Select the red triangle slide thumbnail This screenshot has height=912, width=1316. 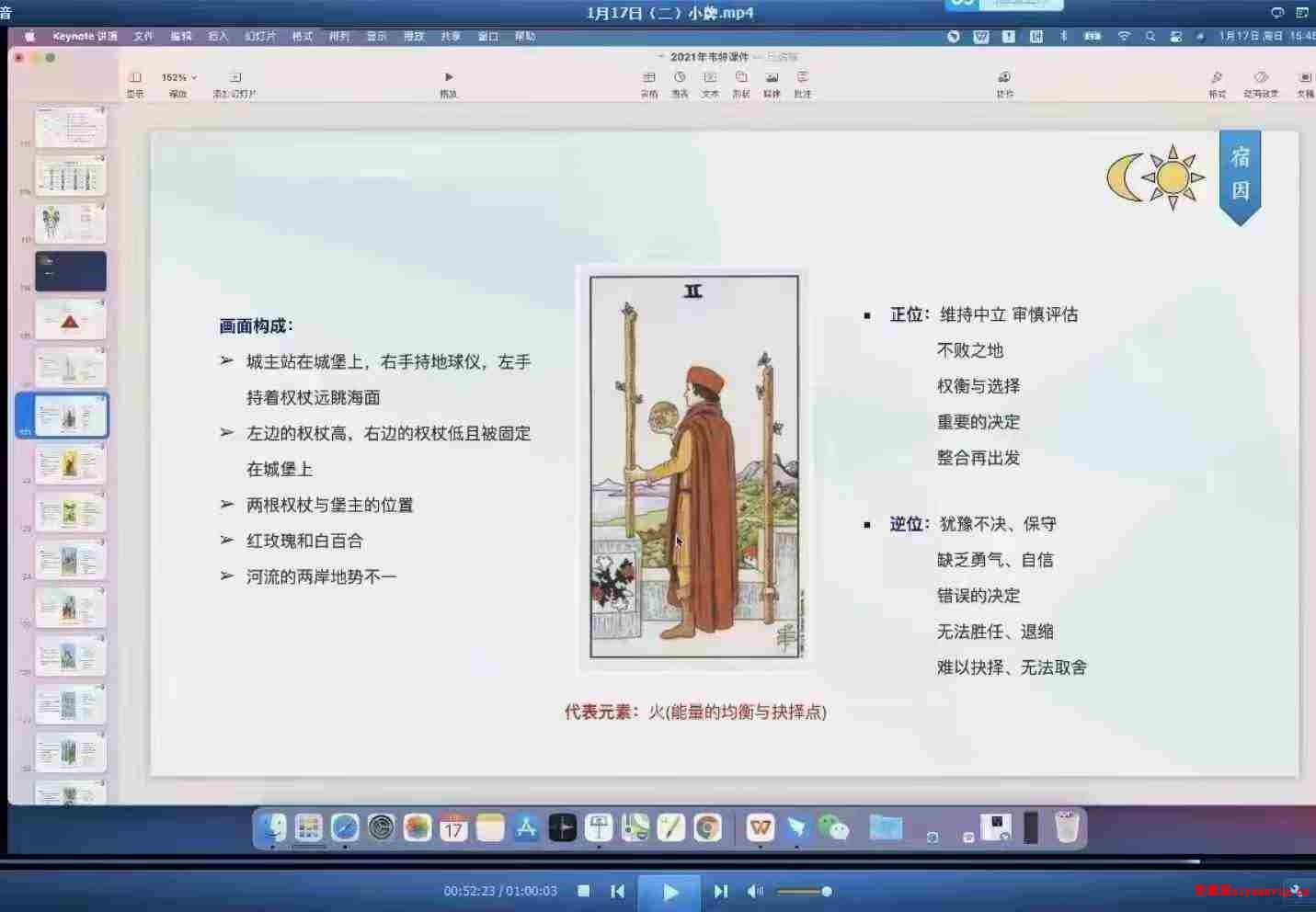click(x=71, y=320)
